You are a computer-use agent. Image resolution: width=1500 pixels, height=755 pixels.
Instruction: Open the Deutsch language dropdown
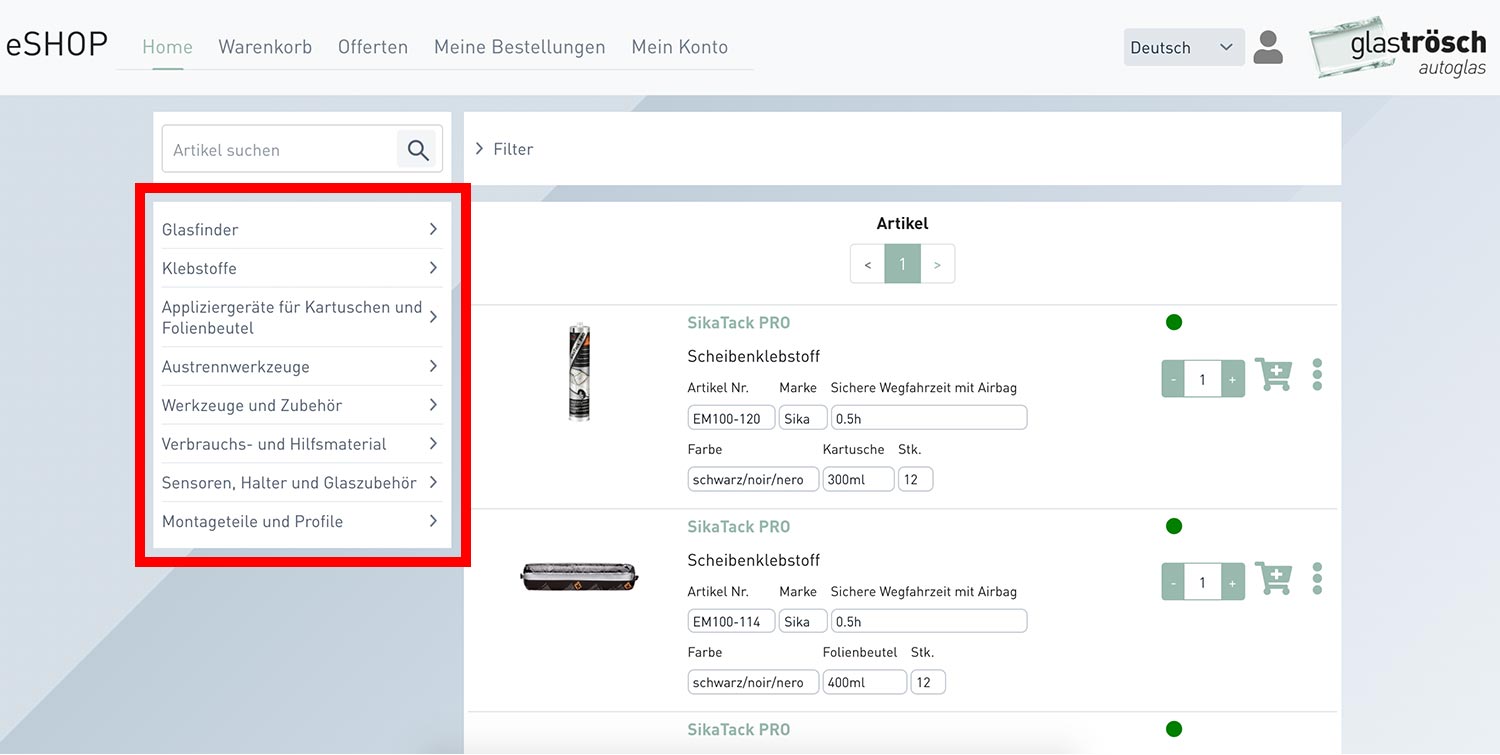(x=1184, y=47)
